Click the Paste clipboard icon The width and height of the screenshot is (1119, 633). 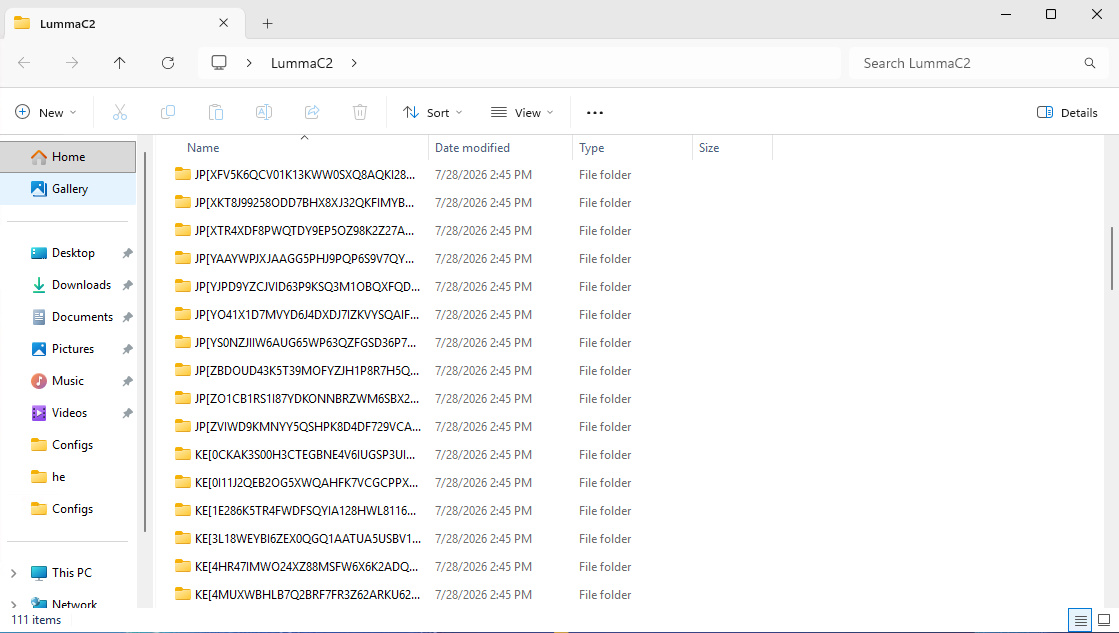pyautogui.click(x=216, y=112)
